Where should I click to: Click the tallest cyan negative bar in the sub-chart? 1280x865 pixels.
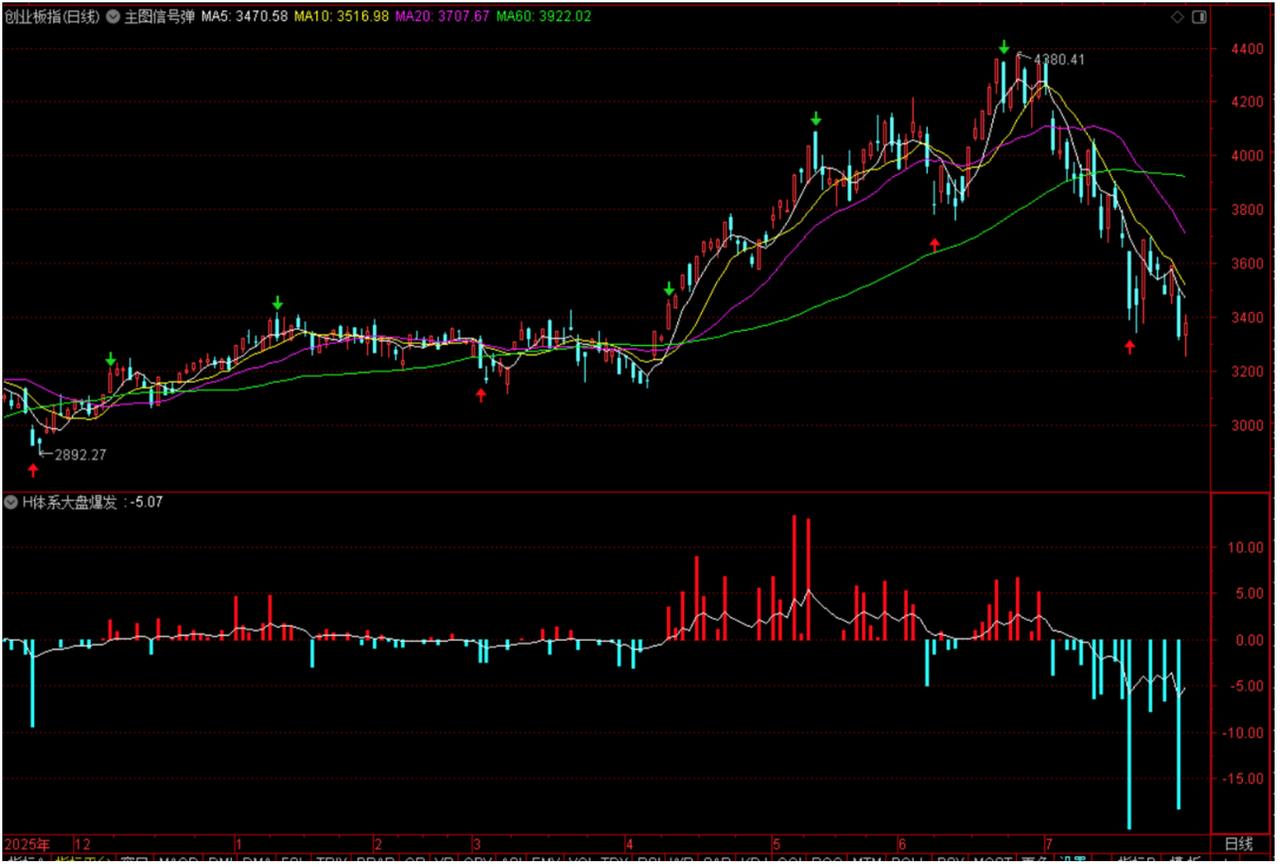pyautogui.click(x=1129, y=733)
